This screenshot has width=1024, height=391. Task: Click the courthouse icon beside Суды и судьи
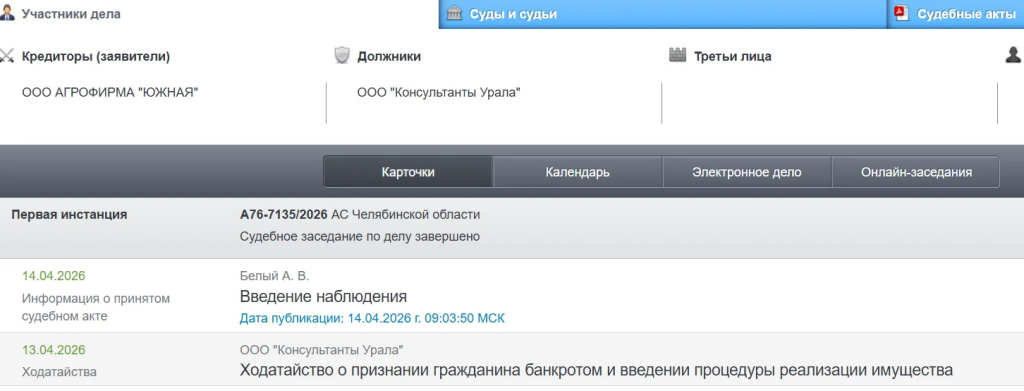455,14
